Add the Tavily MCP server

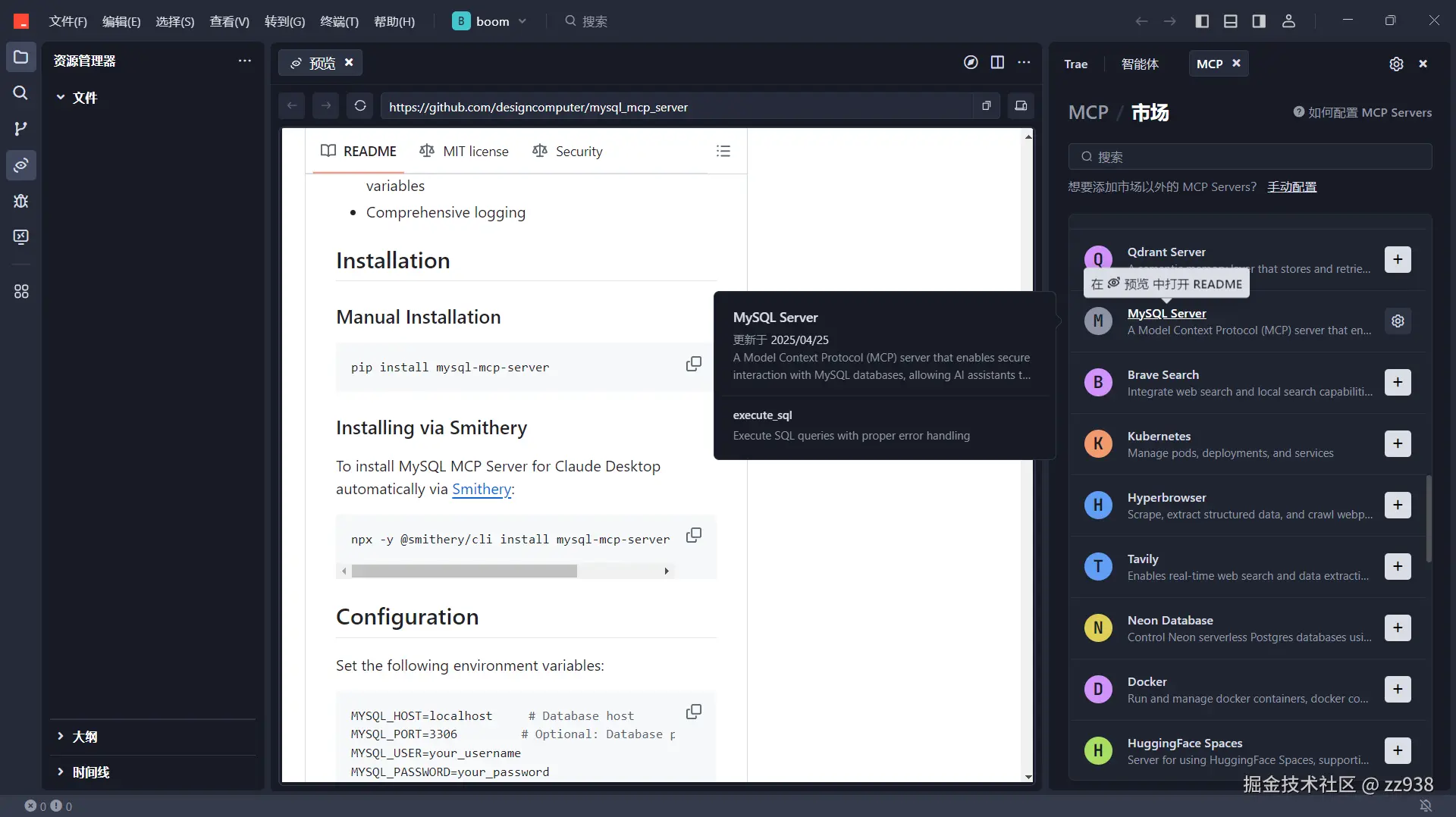tap(1398, 567)
